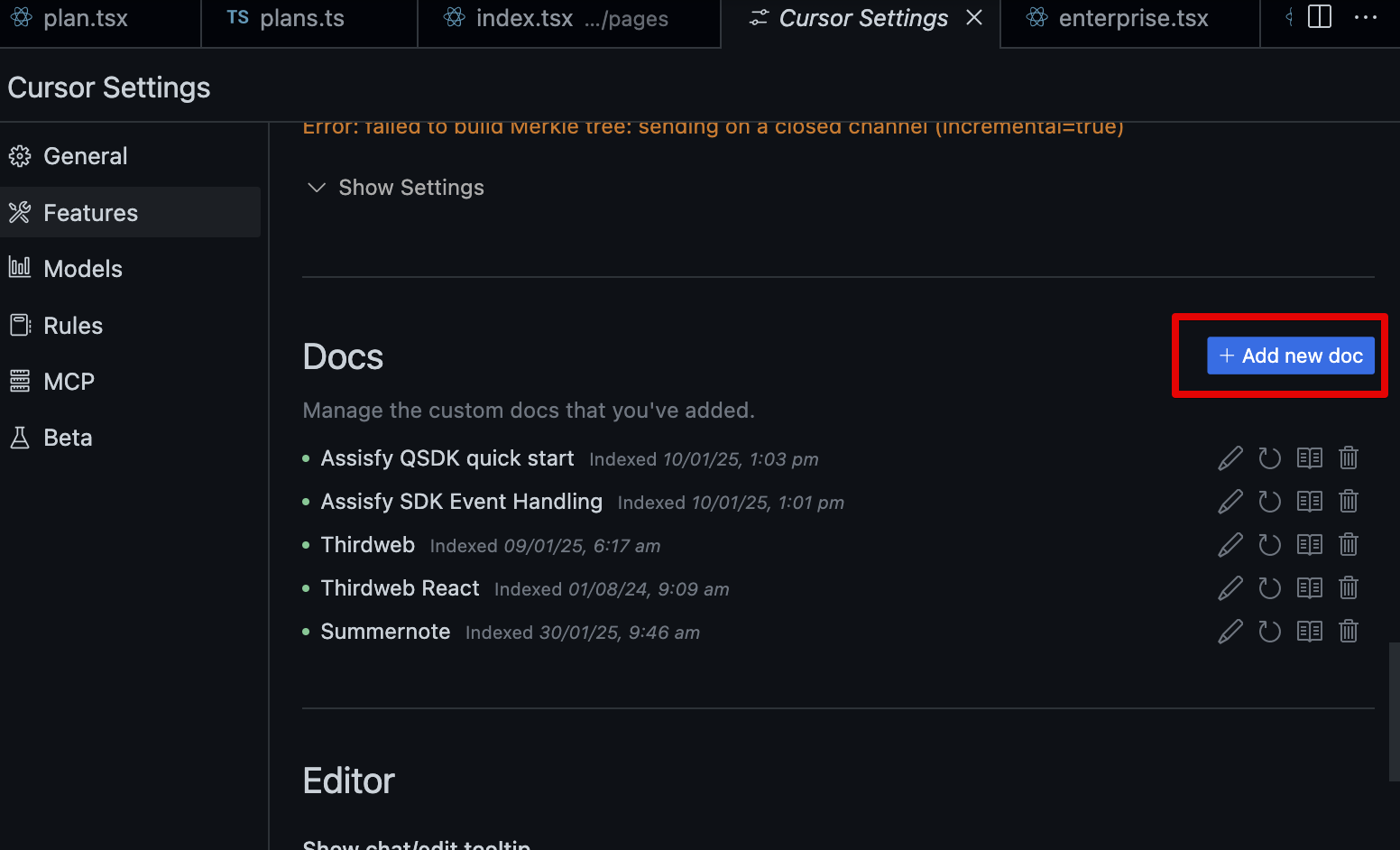Open indexed pages book icon for Thirdweb
Image resolution: width=1400 pixels, height=850 pixels.
[x=1310, y=545]
